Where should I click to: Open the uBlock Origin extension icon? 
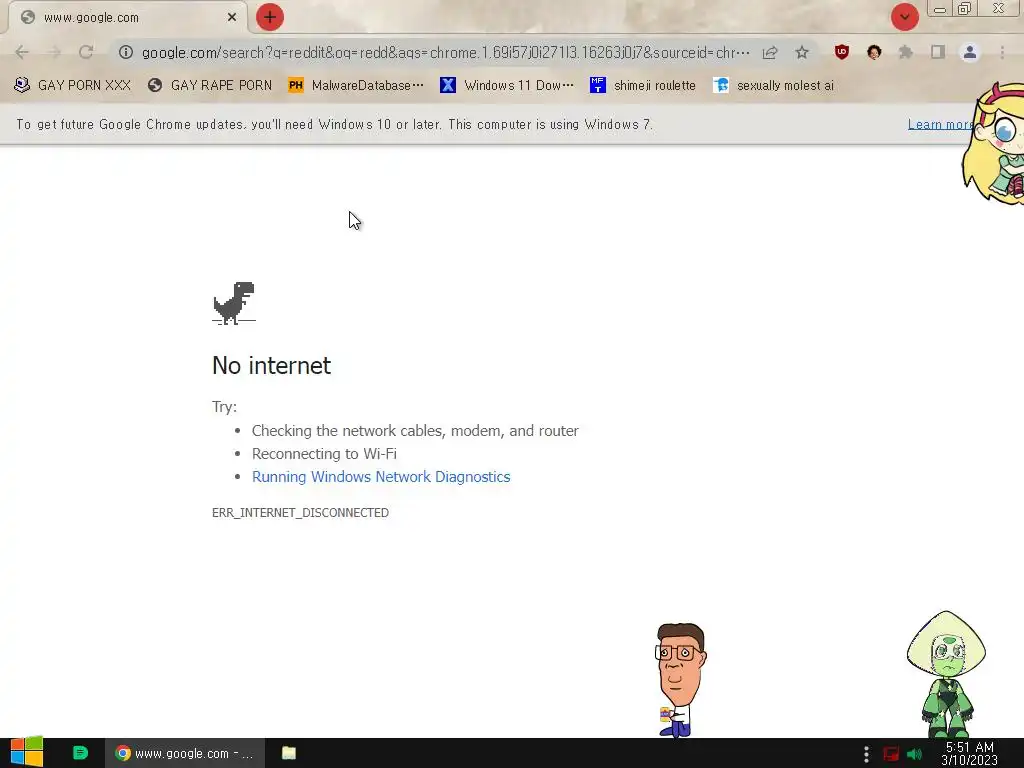click(842, 52)
